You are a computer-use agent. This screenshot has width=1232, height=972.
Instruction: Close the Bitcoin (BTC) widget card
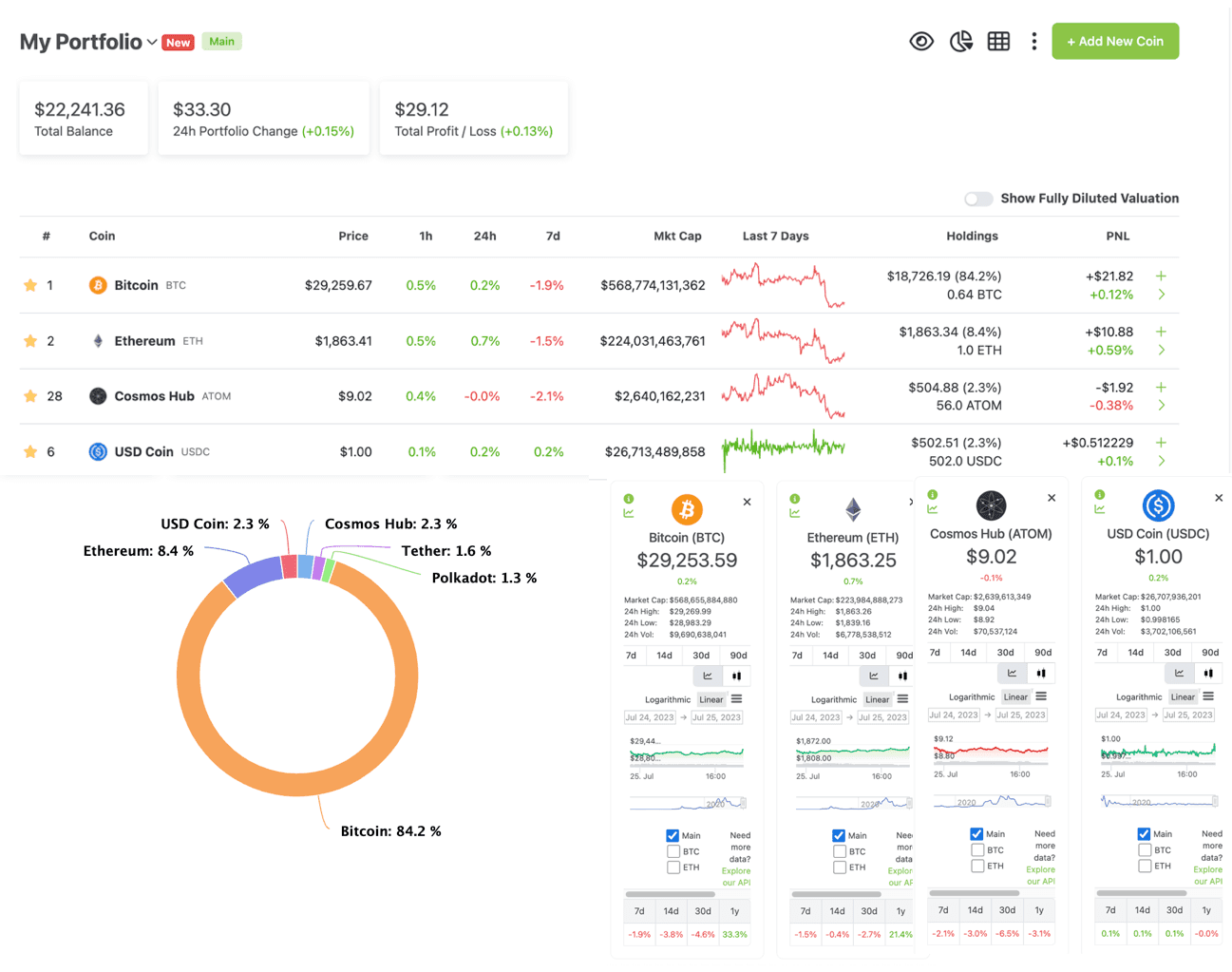click(x=747, y=502)
